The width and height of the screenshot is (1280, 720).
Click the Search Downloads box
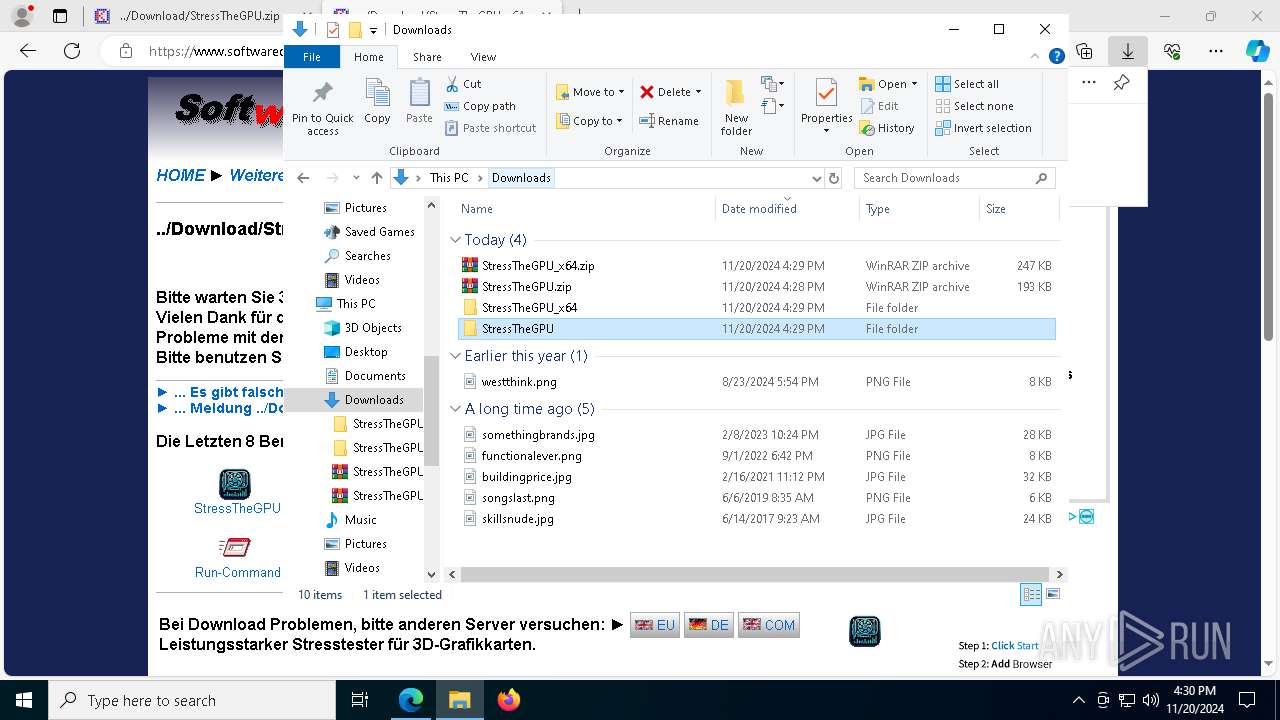[x=955, y=178]
